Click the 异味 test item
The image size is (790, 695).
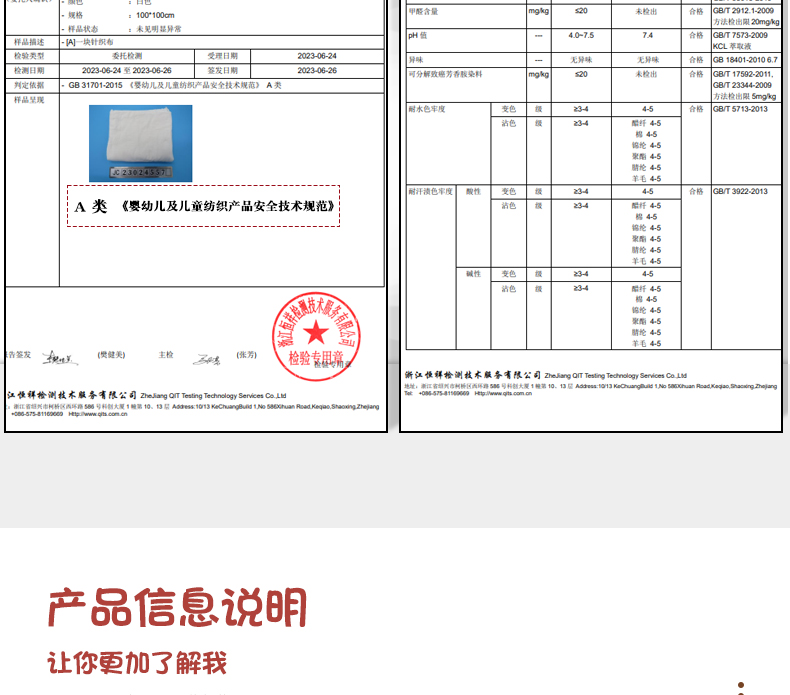click(x=416, y=59)
